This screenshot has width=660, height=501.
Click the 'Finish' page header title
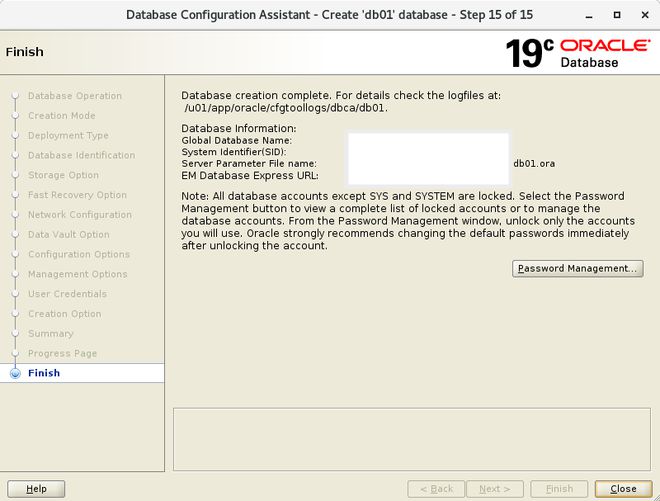pyautogui.click(x=24, y=52)
